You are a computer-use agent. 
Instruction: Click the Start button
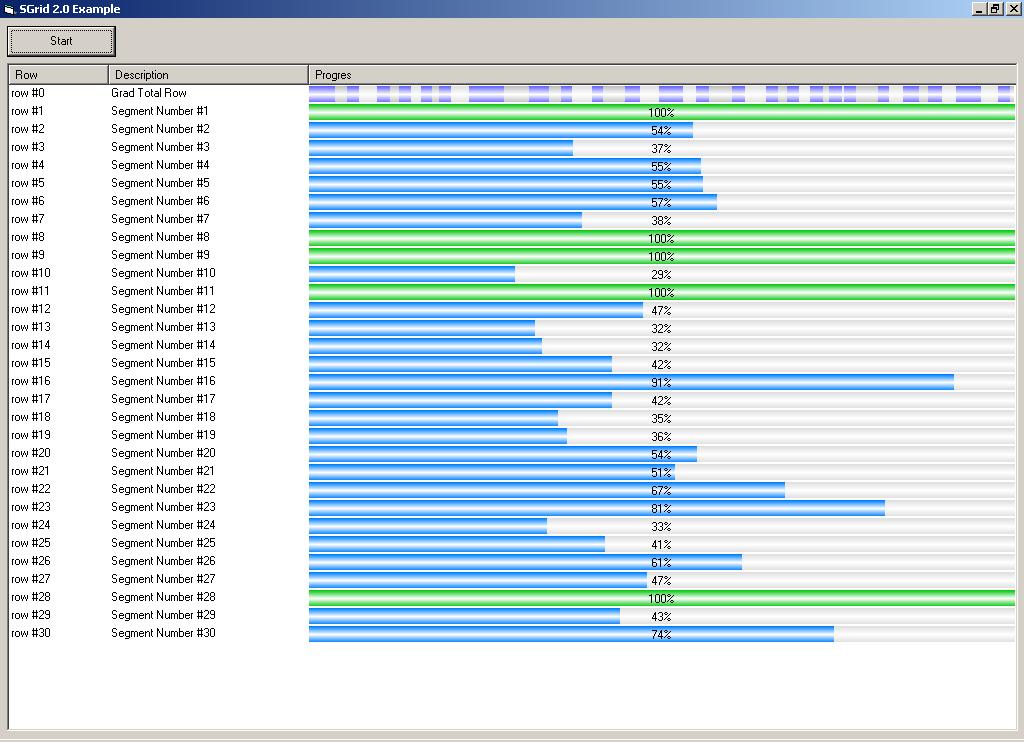click(62, 41)
